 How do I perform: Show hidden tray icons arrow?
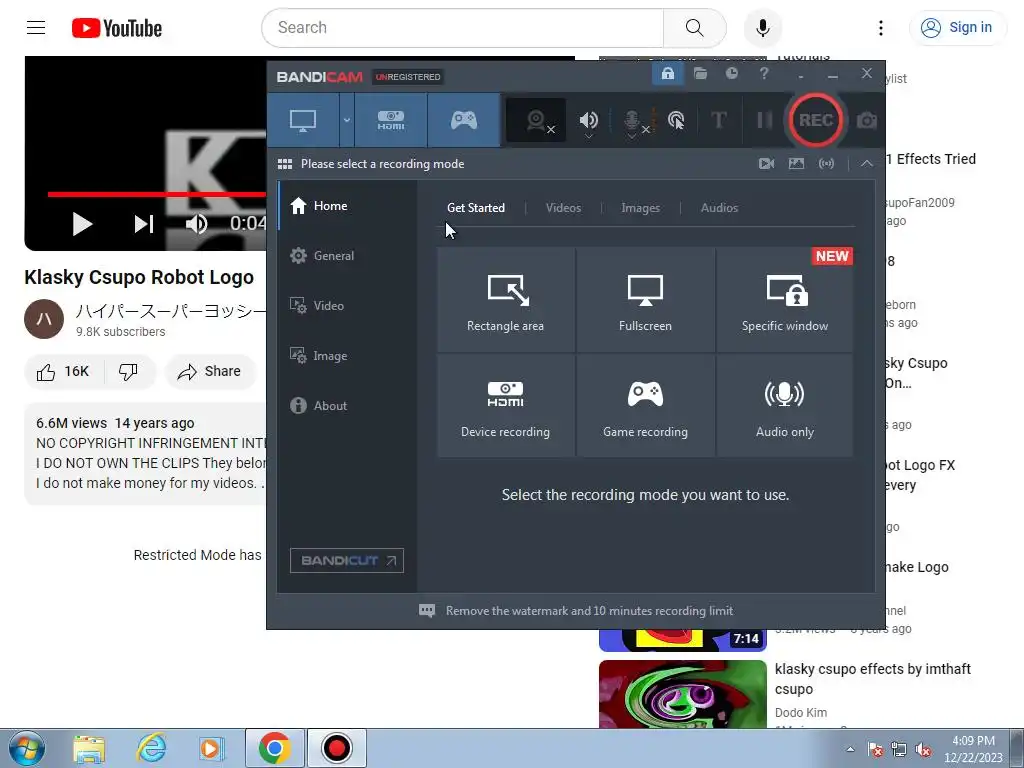click(850, 749)
